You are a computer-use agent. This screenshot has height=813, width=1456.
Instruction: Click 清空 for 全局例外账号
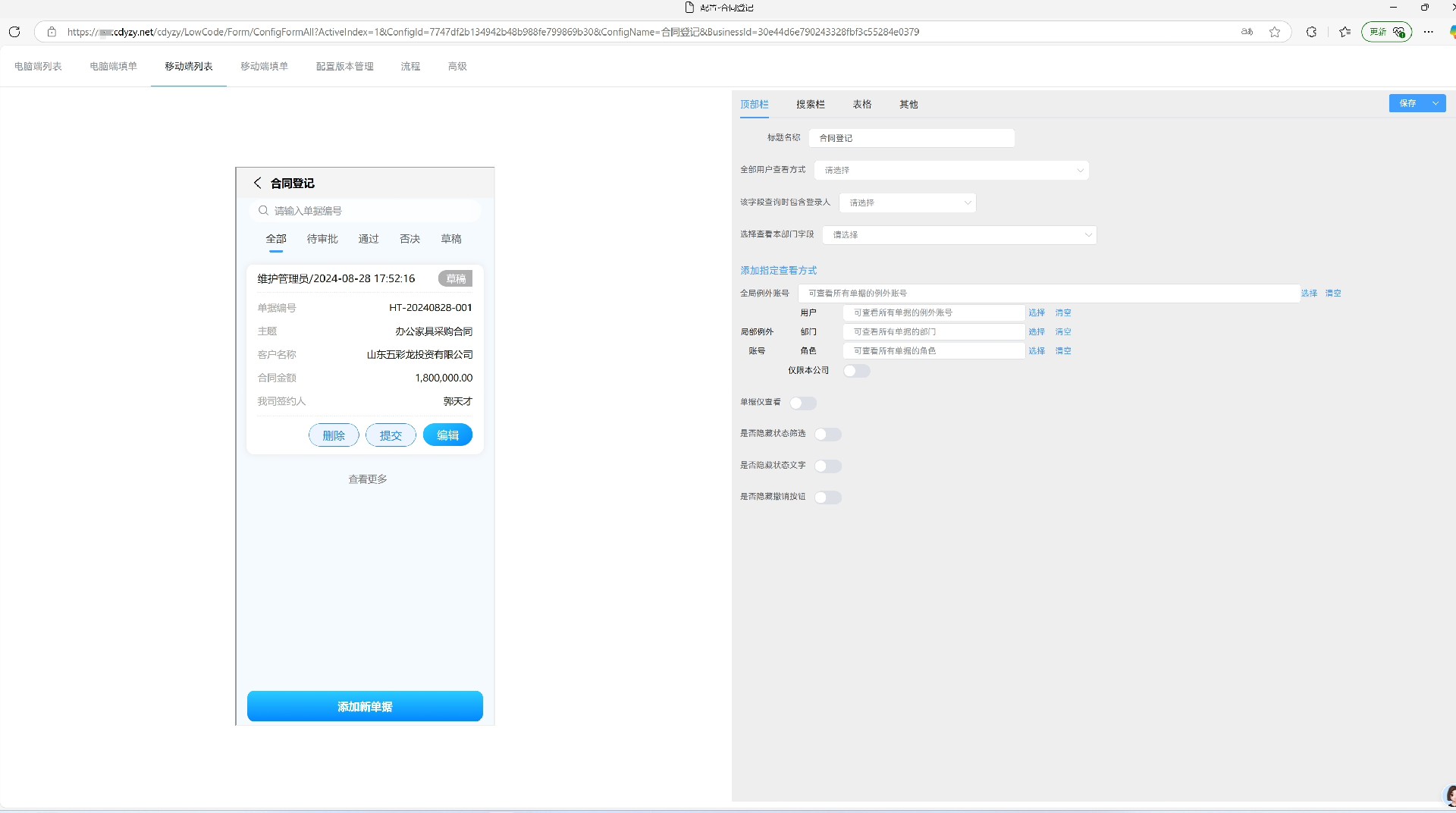[1333, 293]
